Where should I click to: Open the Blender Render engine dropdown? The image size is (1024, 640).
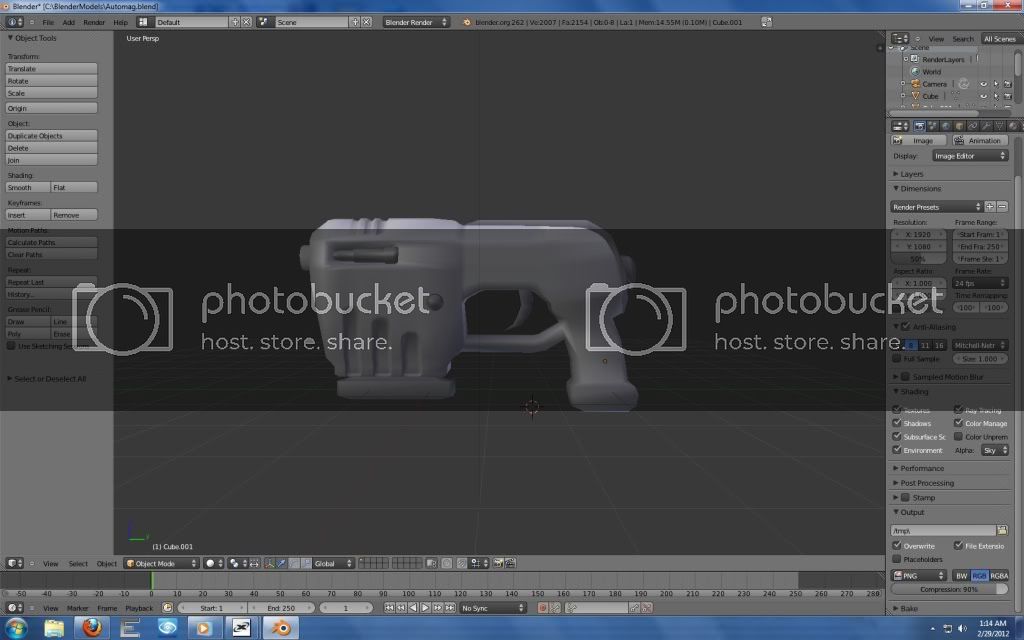point(417,21)
